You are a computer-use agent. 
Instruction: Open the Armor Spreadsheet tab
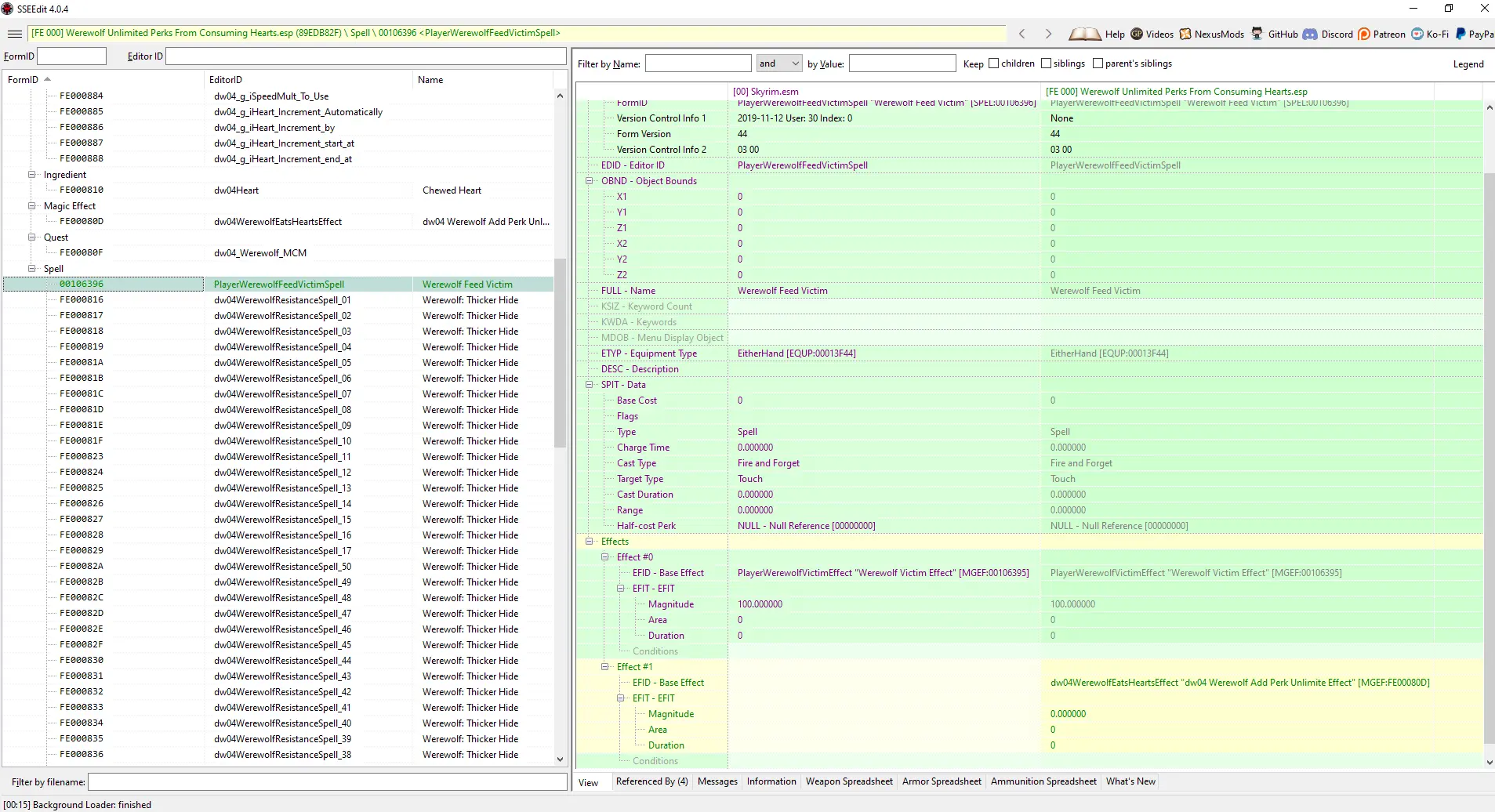coord(942,781)
